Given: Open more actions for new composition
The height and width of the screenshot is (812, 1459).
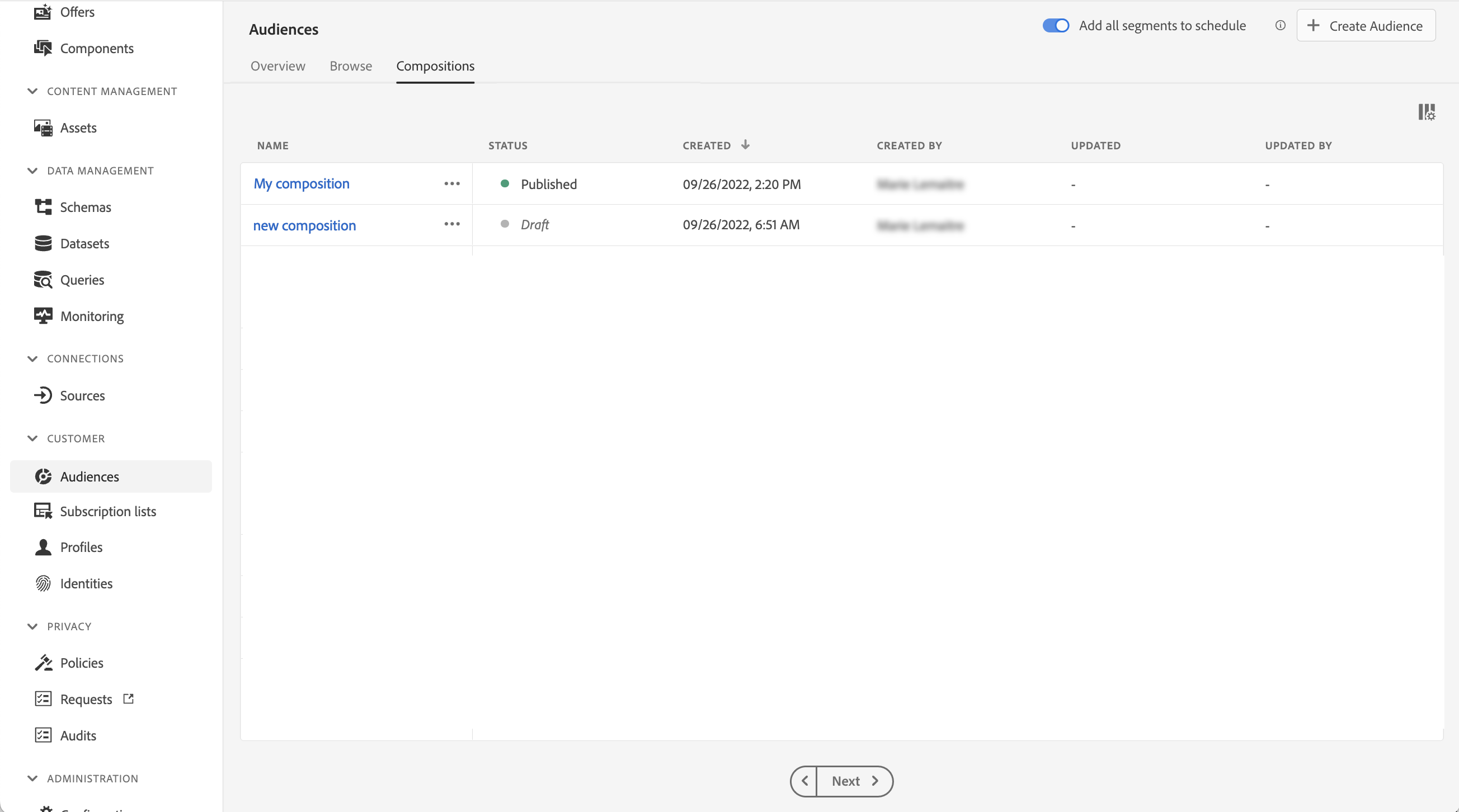Looking at the screenshot, I should [x=451, y=224].
